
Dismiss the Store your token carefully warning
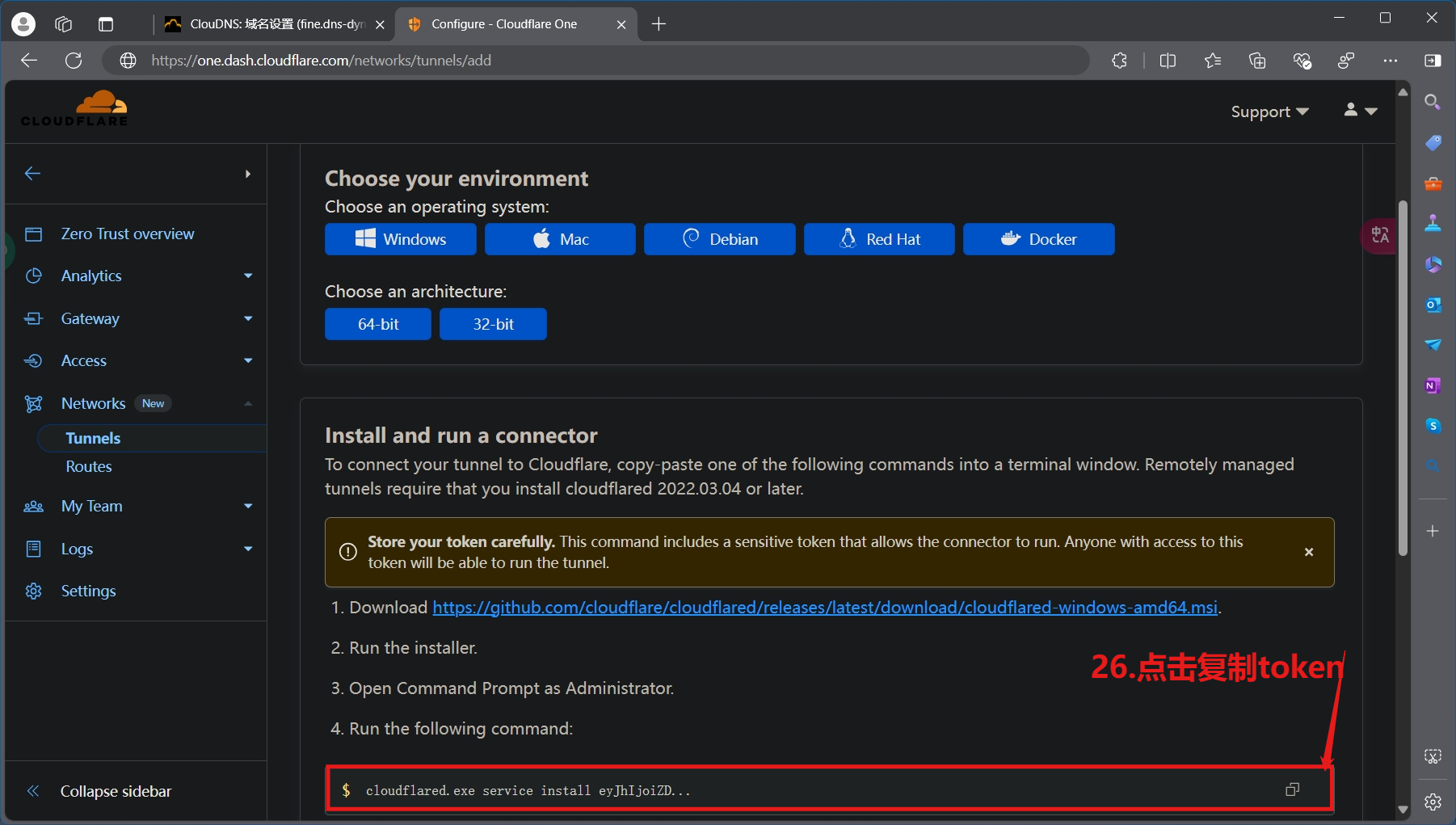click(1309, 552)
